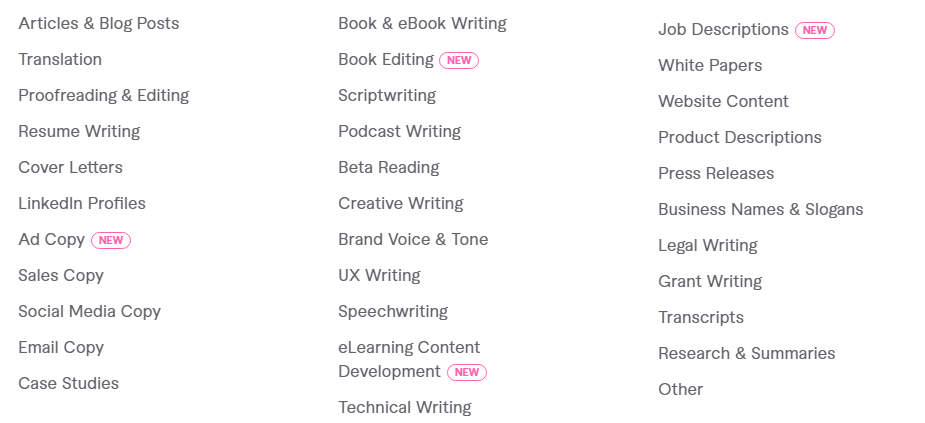Choose Business Names & Slogans

pos(760,209)
